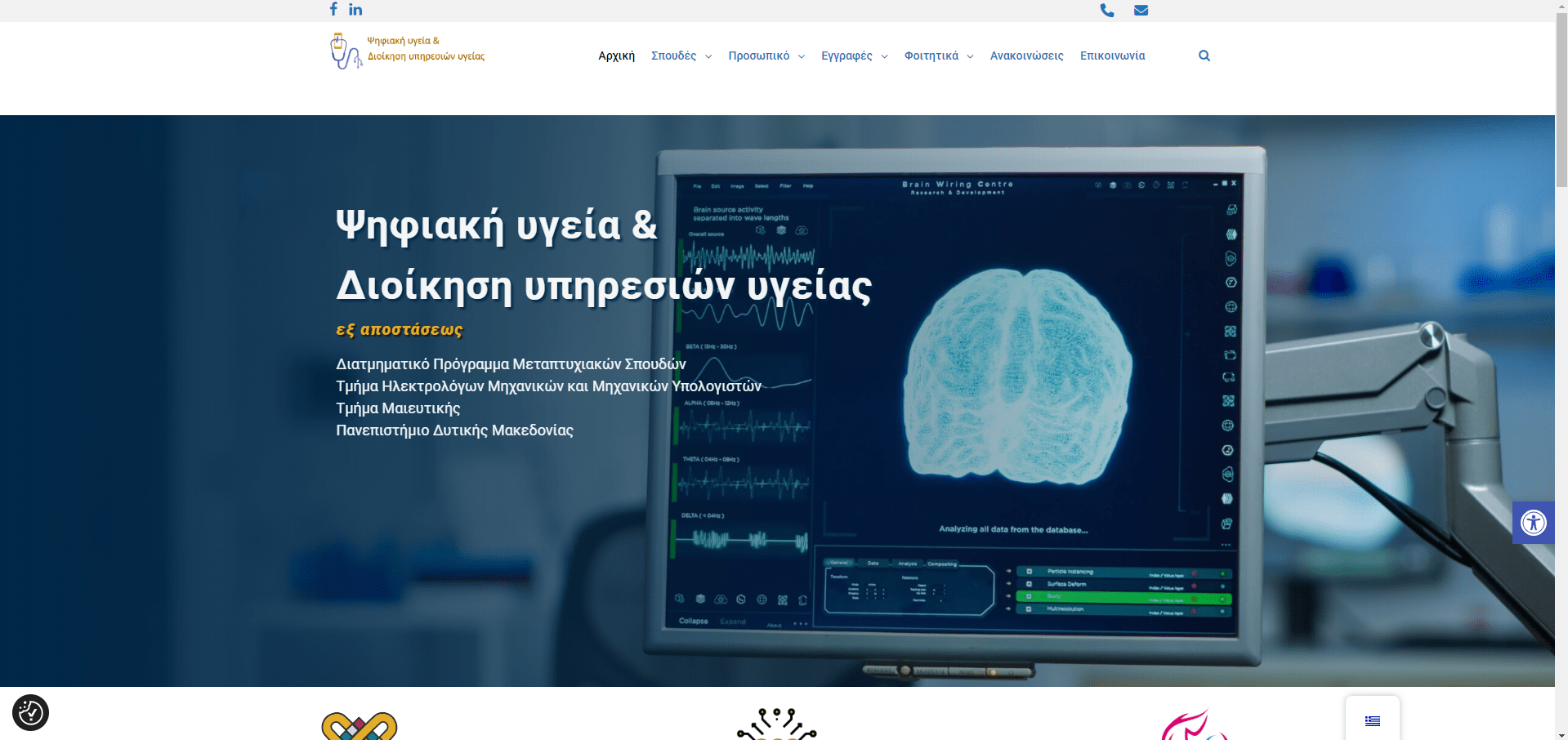
Task: Go to Ανακοινώσεις page
Action: 1027,56
